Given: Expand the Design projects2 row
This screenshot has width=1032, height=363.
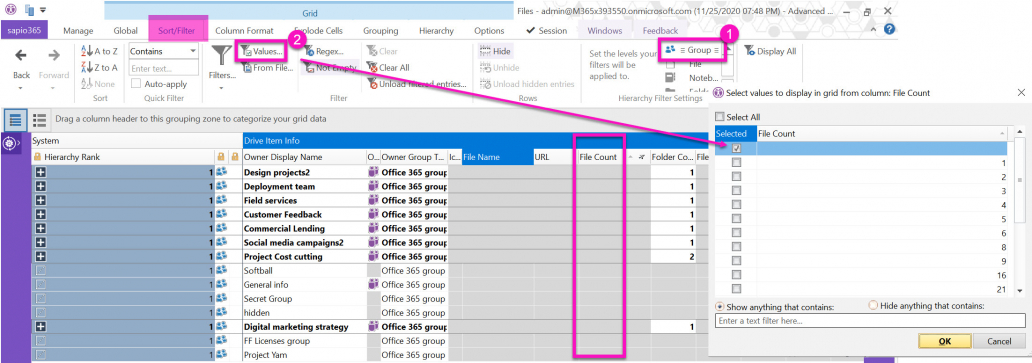Looking at the screenshot, I should [40, 172].
